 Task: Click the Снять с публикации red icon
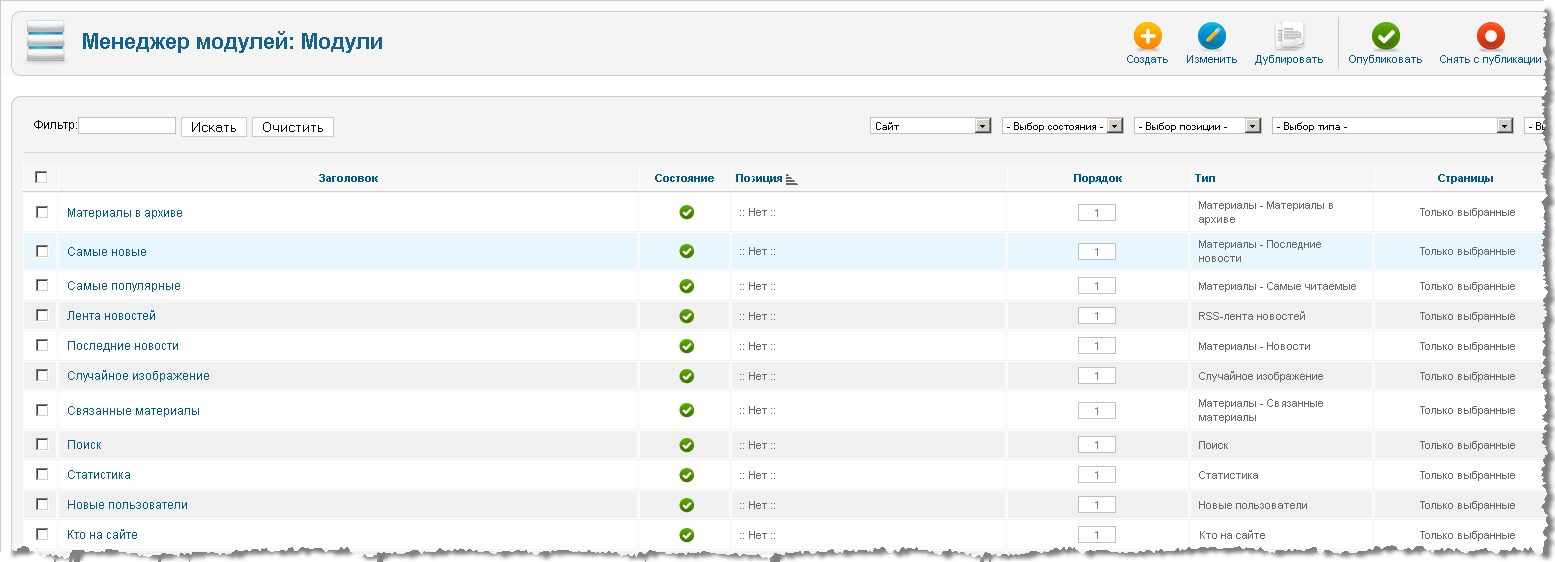[1490, 37]
